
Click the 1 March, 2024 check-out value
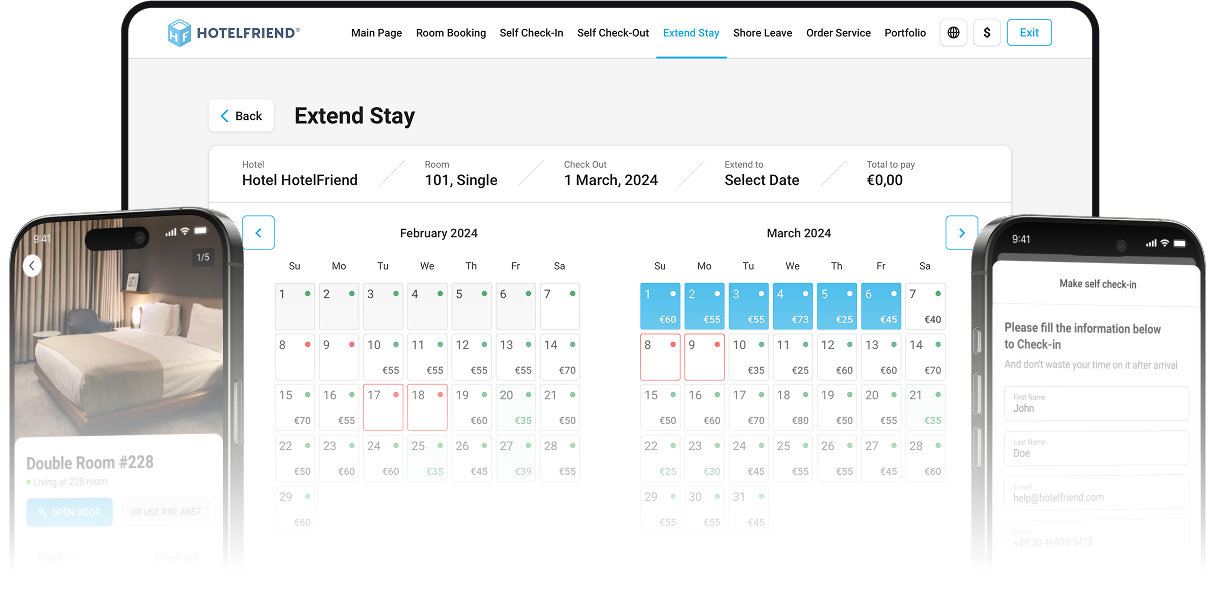tap(611, 181)
